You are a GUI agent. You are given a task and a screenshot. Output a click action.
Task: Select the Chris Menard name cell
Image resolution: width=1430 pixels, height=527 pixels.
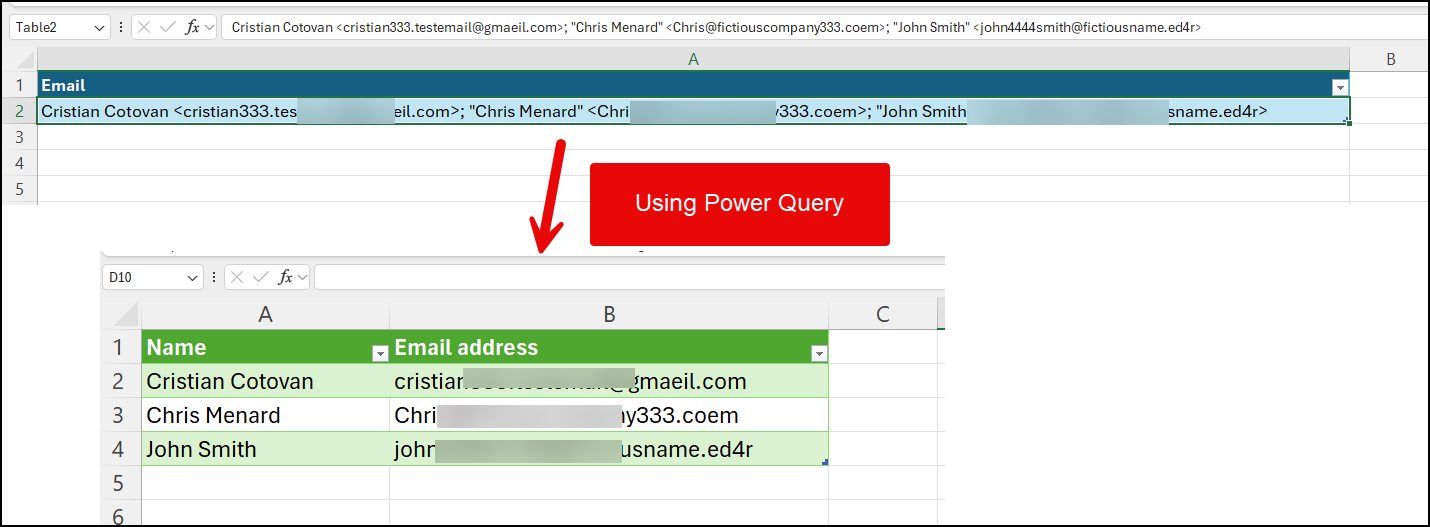(265, 415)
